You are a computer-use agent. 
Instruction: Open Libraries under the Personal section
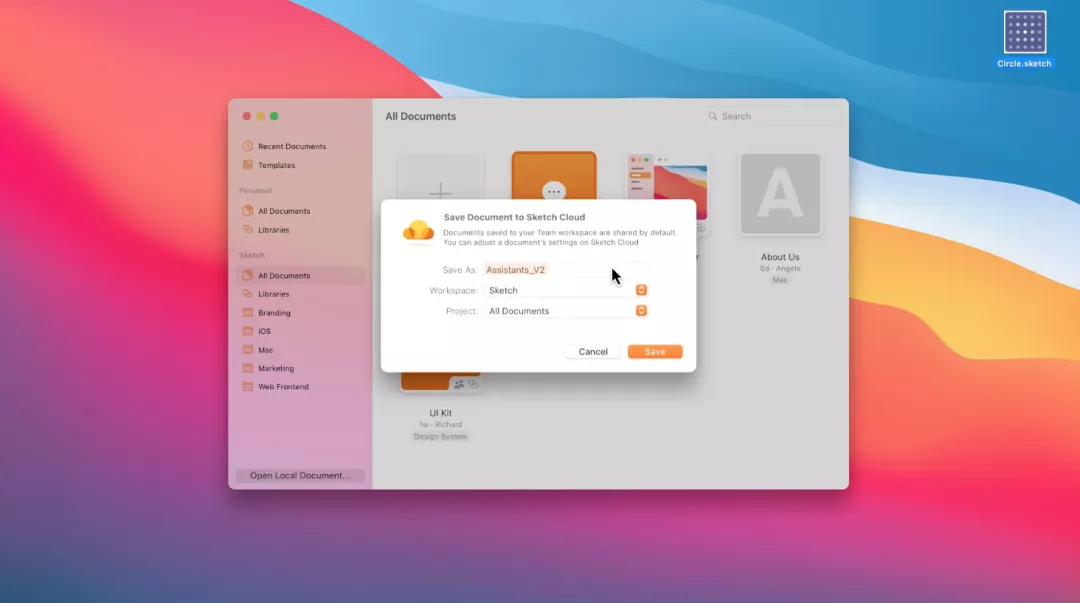pyautogui.click(x=273, y=230)
